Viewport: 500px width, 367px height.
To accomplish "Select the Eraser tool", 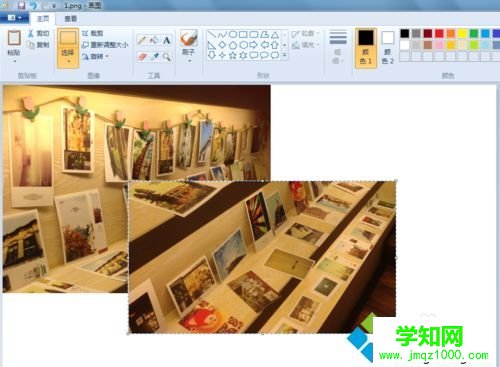I will (x=142, y=57).
